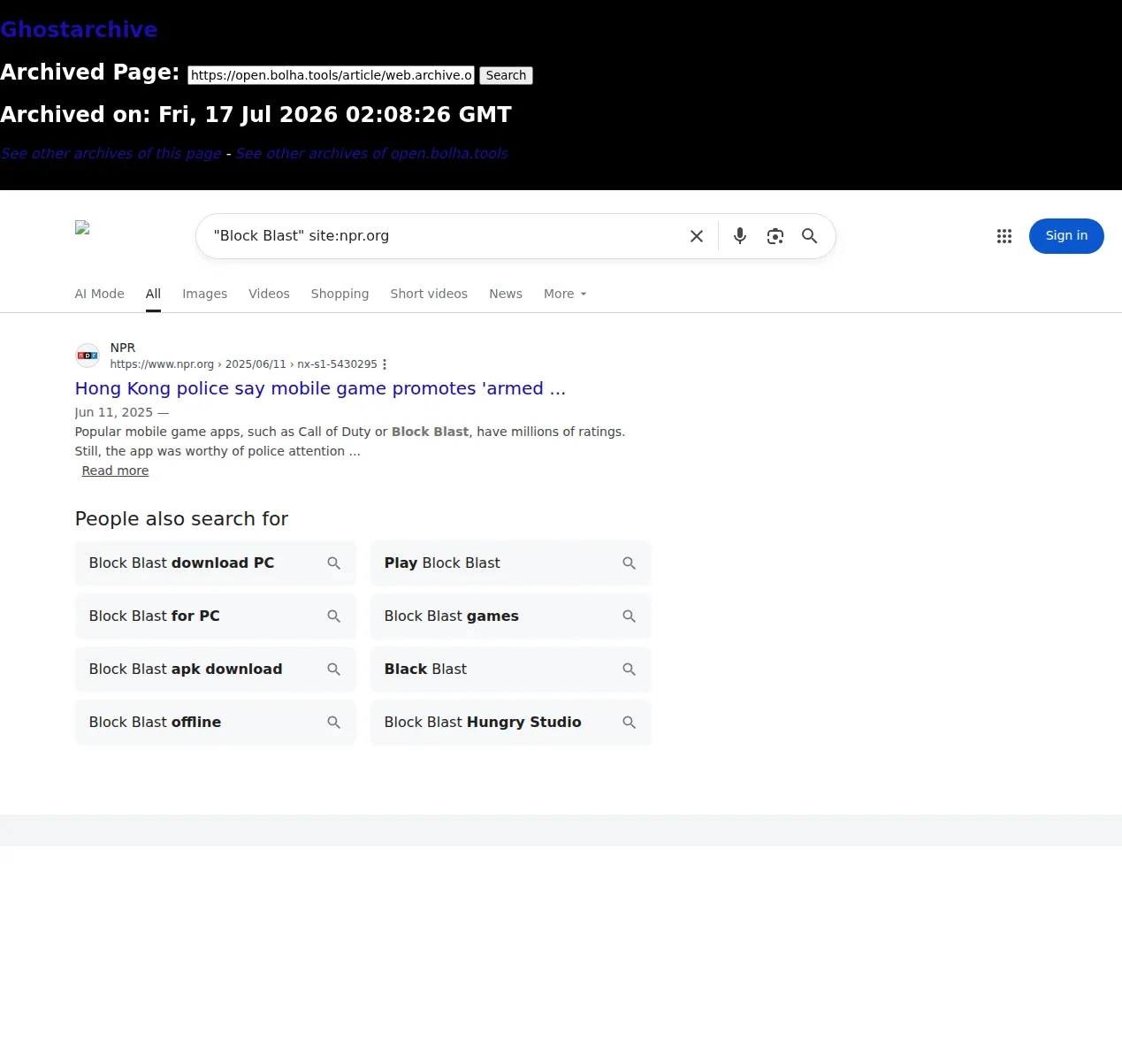Screen dimensions: 1122x1064
Task: Submit search with the magnifying glass icon
Action: tap(809, 236)
